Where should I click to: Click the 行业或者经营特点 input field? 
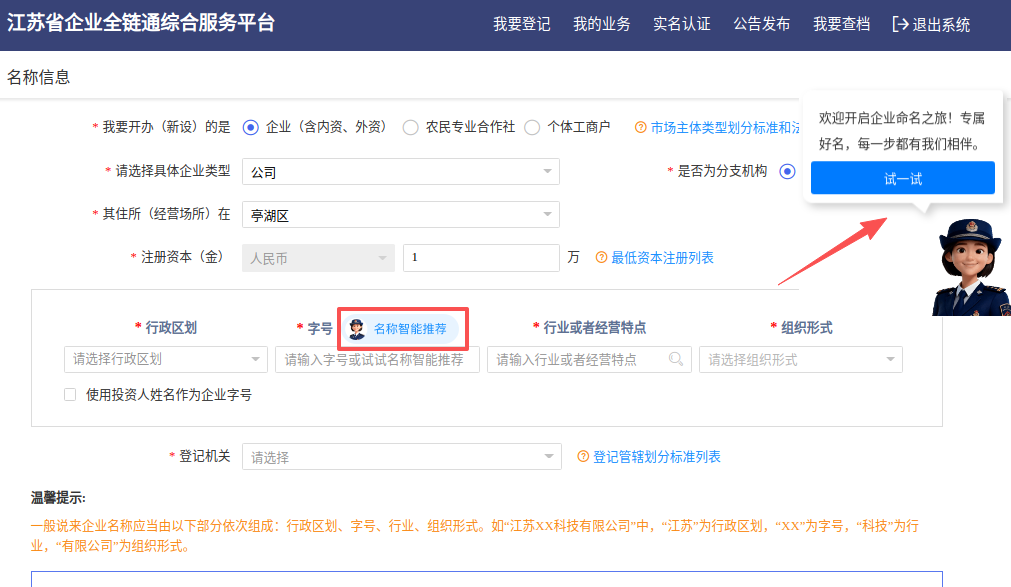click(x=589, y=359)
